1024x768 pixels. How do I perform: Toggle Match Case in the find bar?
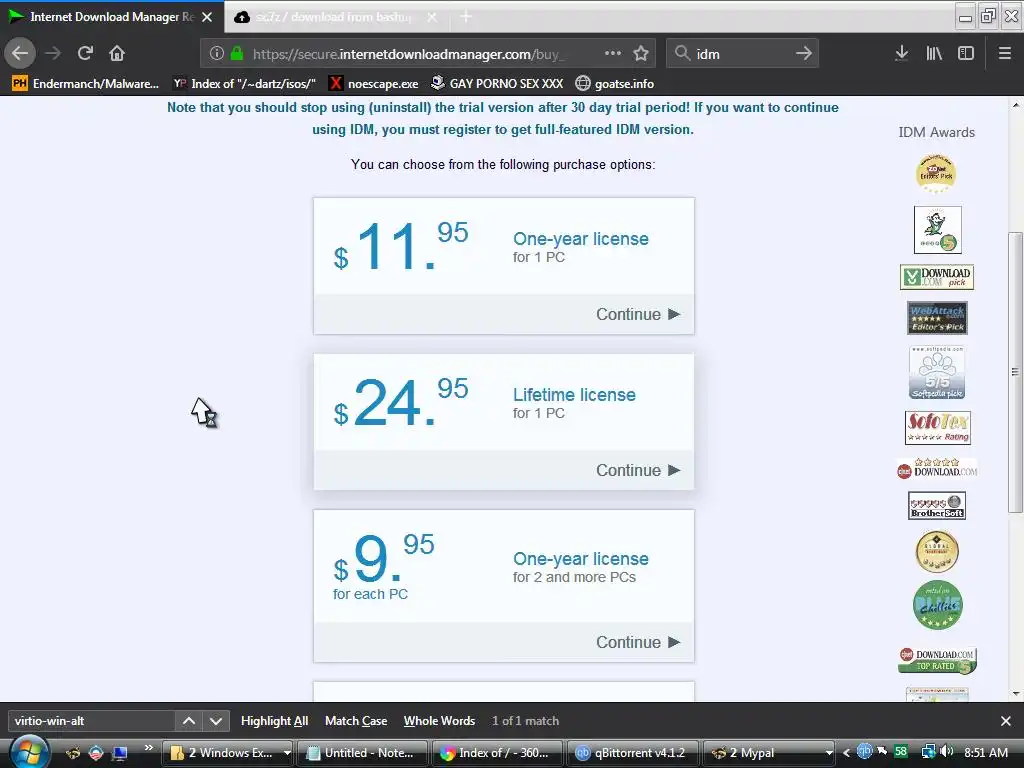(356, 721)
